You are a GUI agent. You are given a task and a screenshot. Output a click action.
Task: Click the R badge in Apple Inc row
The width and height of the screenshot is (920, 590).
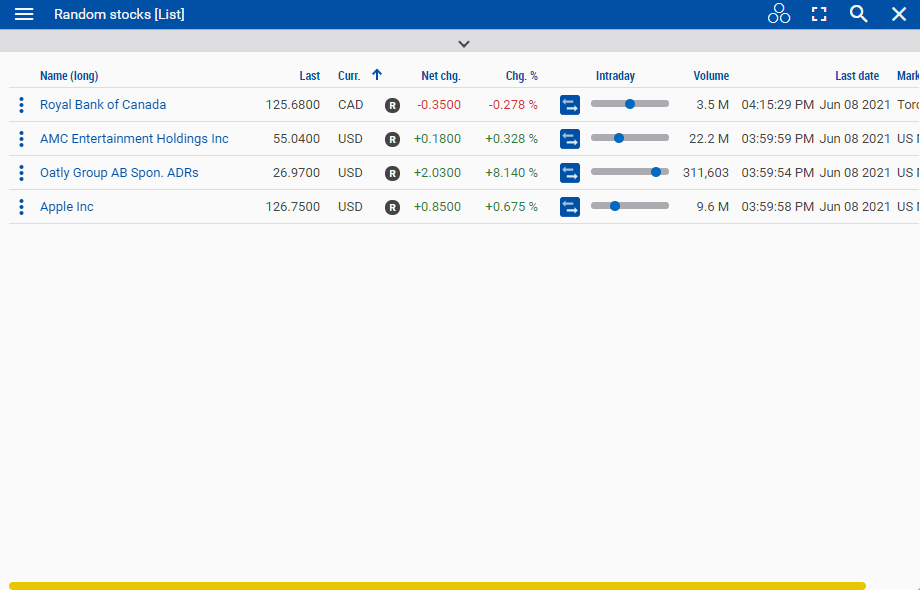(x=393, y=208)
